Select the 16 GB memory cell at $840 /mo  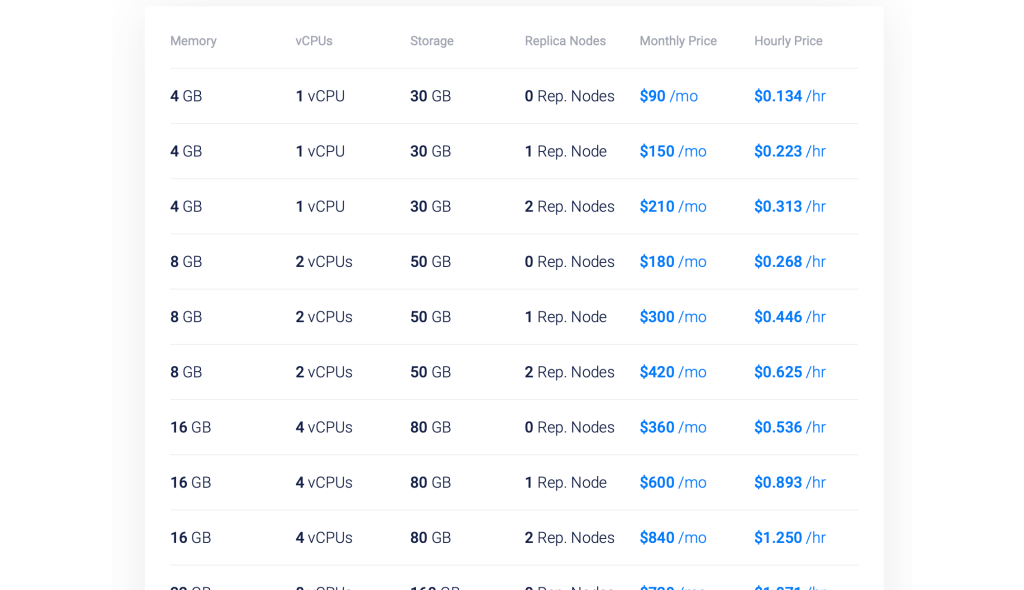point(191,538)
